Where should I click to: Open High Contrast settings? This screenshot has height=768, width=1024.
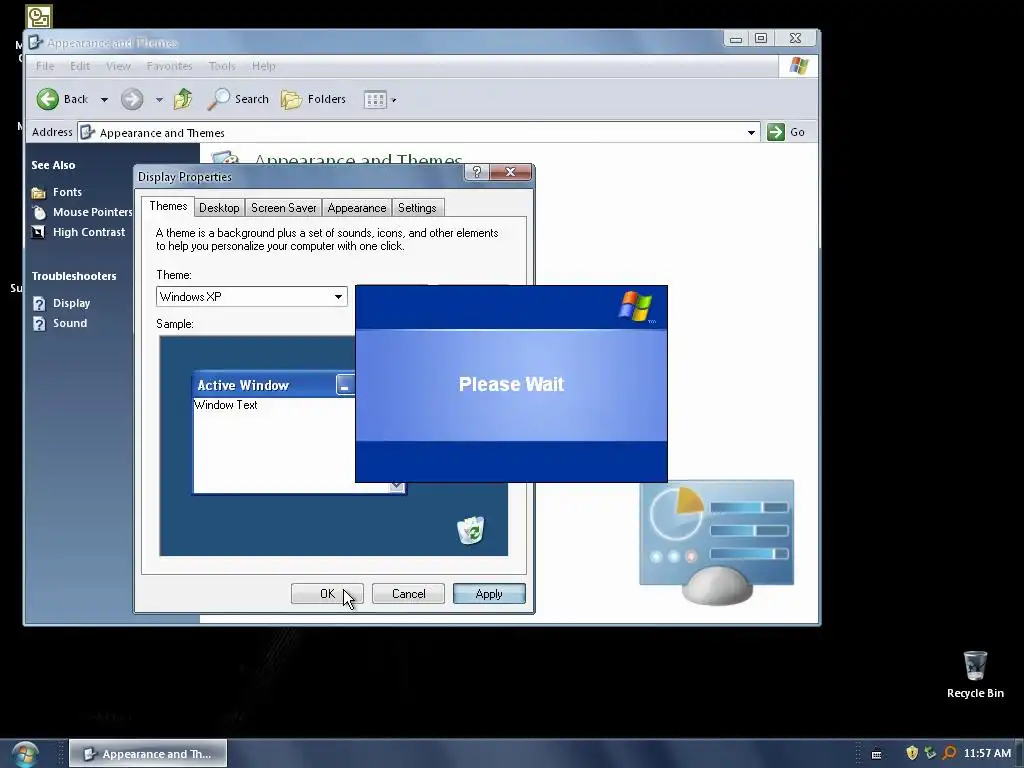[x=89, y=232]
